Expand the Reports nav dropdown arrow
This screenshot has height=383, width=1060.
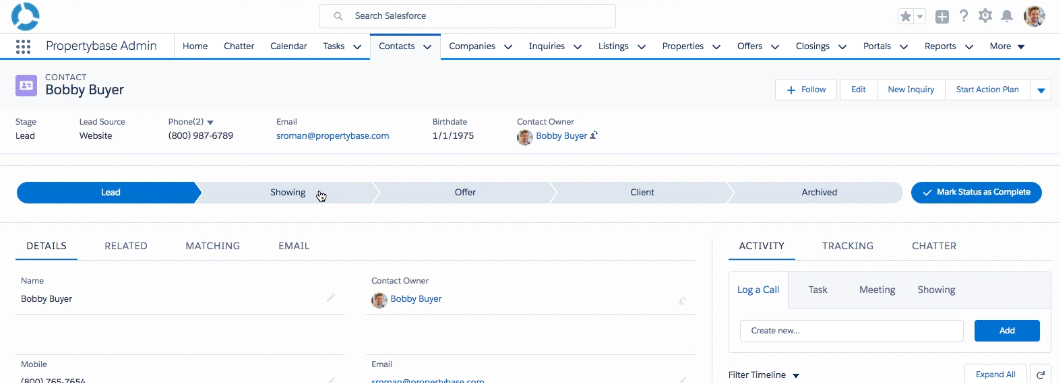[969, 47]
